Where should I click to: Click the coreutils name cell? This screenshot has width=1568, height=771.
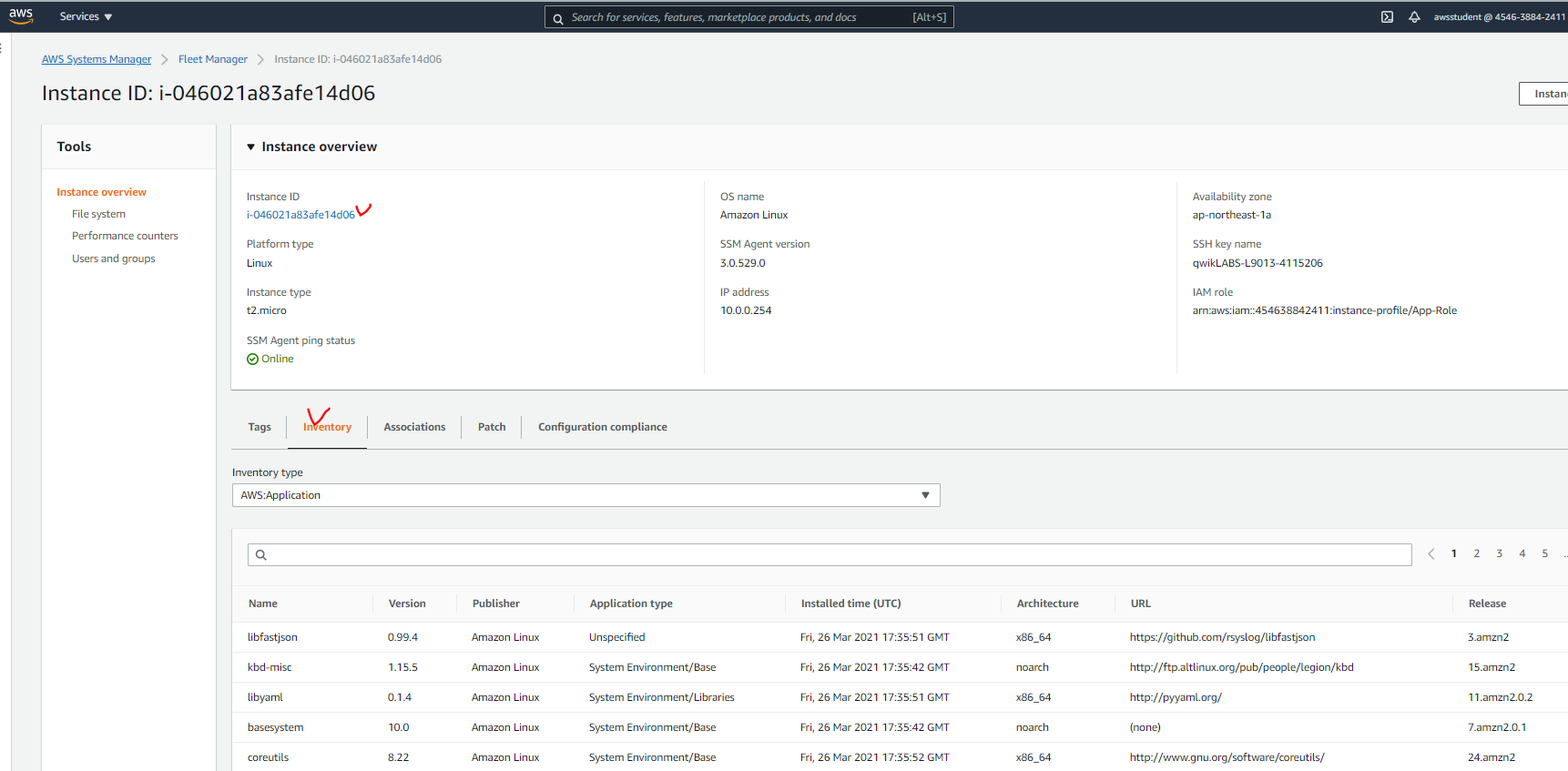(x=268, y=757)
